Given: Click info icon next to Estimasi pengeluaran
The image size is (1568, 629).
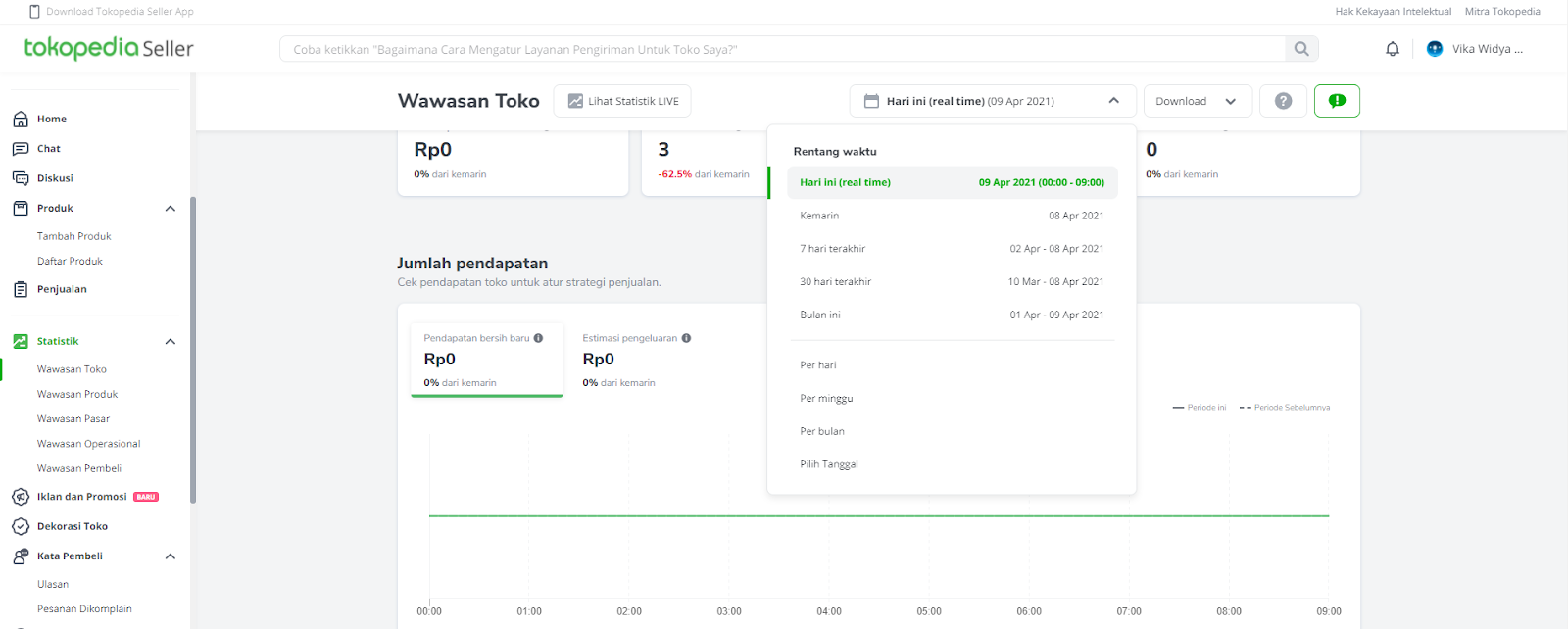Looking at the screenshot, I should click(x=686, y=338).
